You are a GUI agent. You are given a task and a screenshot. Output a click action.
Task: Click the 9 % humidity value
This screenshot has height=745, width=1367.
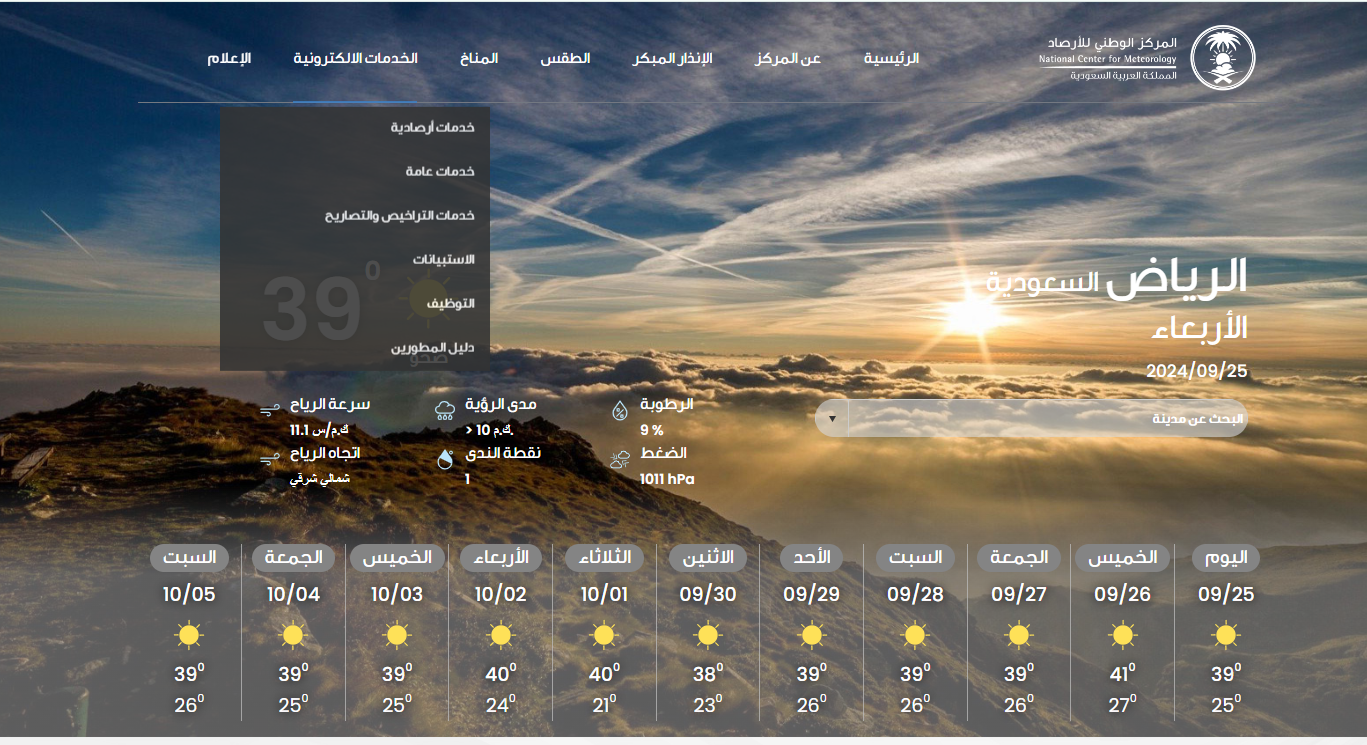[651, 430]
